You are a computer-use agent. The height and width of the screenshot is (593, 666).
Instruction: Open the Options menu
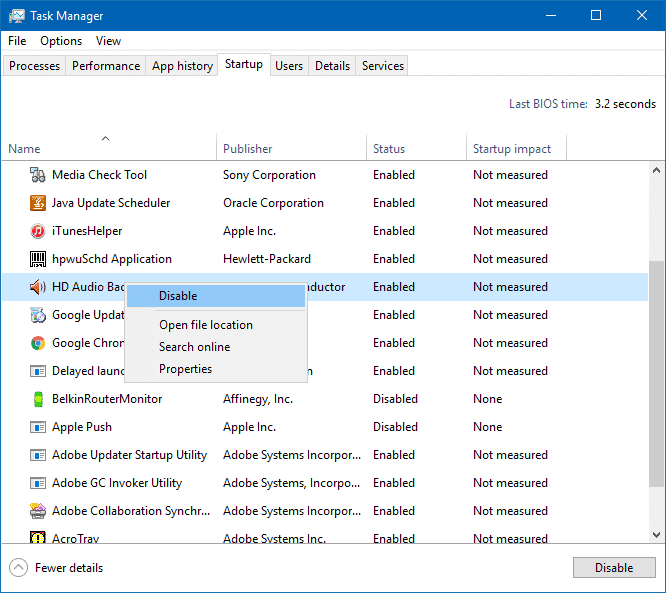pyautogui.click(x=61, y=41)
